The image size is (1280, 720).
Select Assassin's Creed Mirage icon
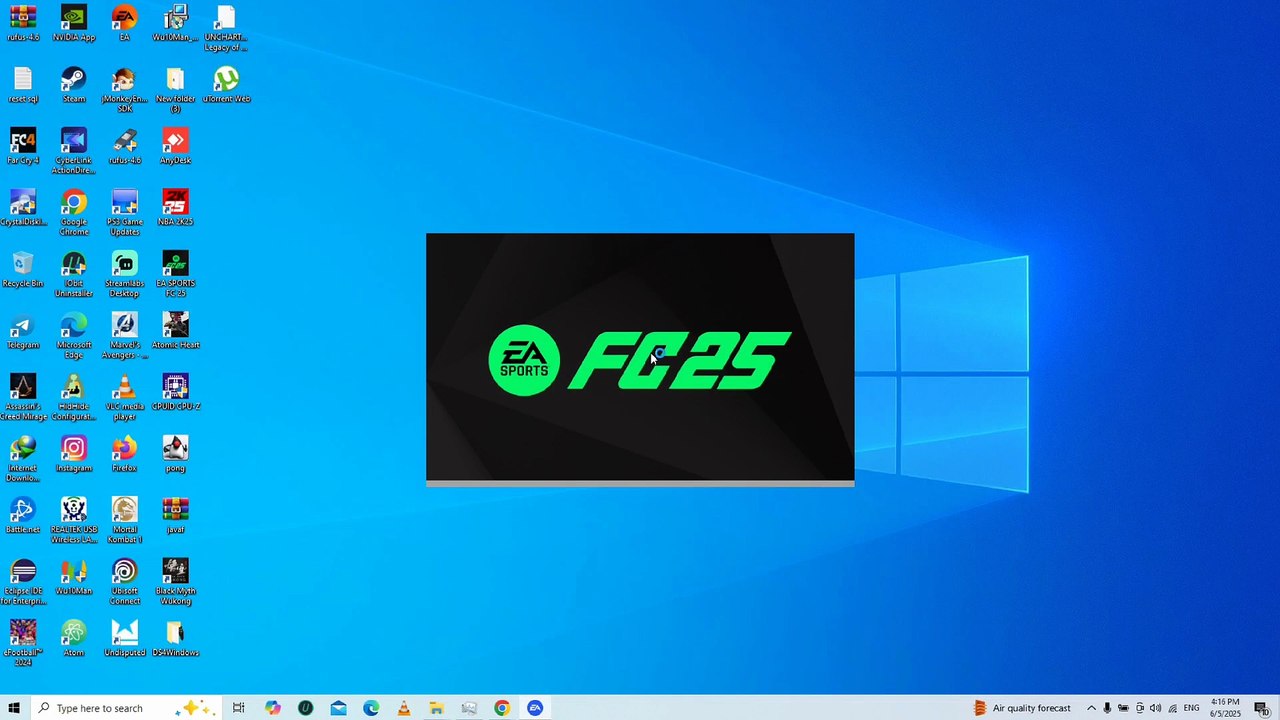click(x=23, y=398)
